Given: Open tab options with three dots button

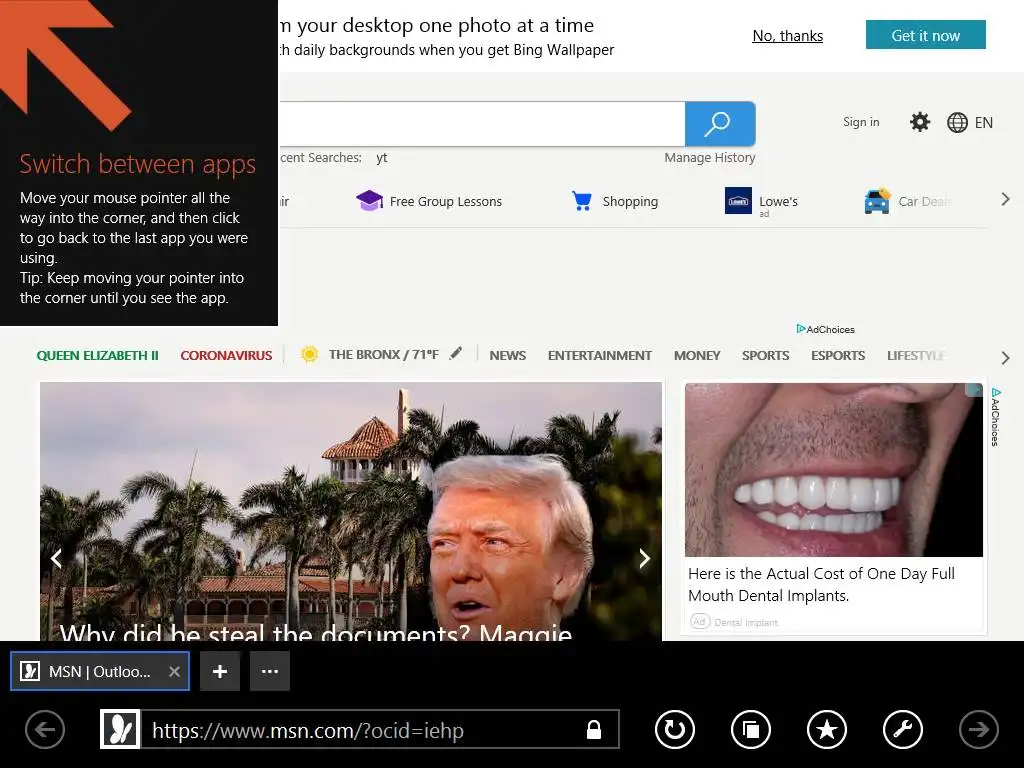Looking at the screenshot, I should (270, 671).
